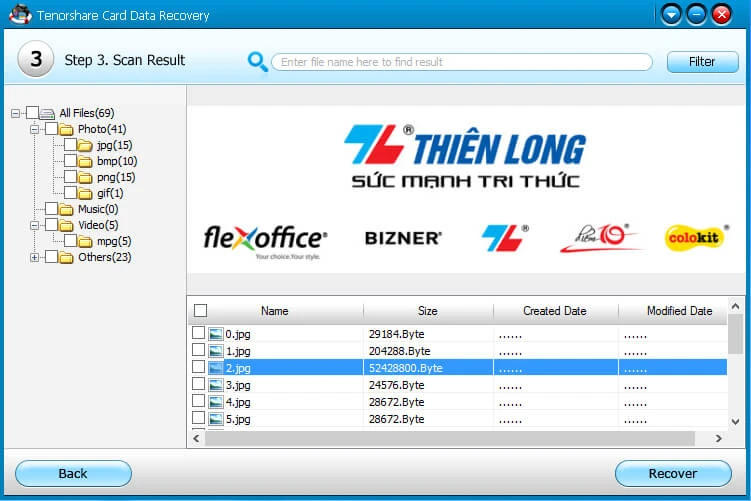Select mpg(5) label in the tree
This screenshot has height=501, width=751.
(114, 241)
